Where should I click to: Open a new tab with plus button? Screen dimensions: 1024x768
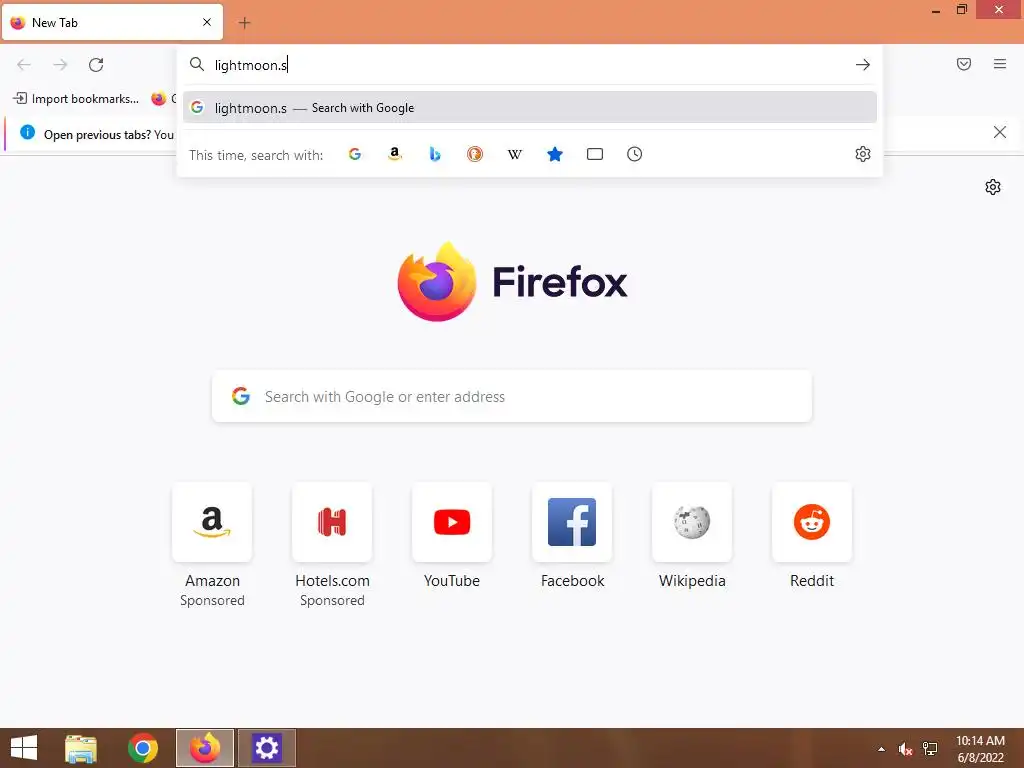244,23
